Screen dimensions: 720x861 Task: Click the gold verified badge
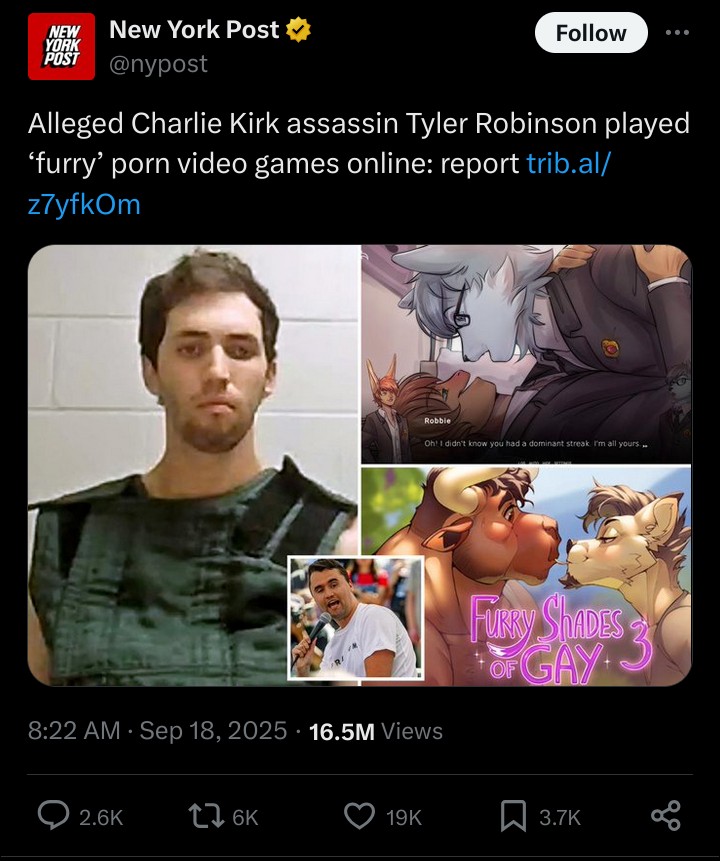coord(299,30)
